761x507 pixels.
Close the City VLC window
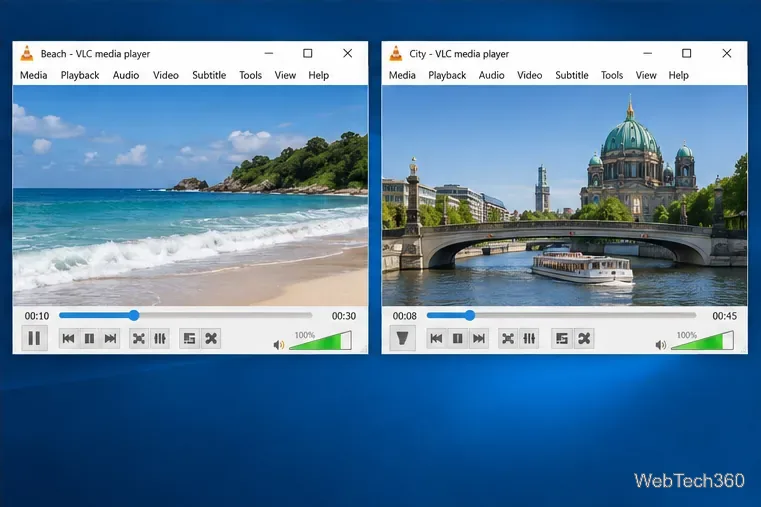click(x=727, y=53)
